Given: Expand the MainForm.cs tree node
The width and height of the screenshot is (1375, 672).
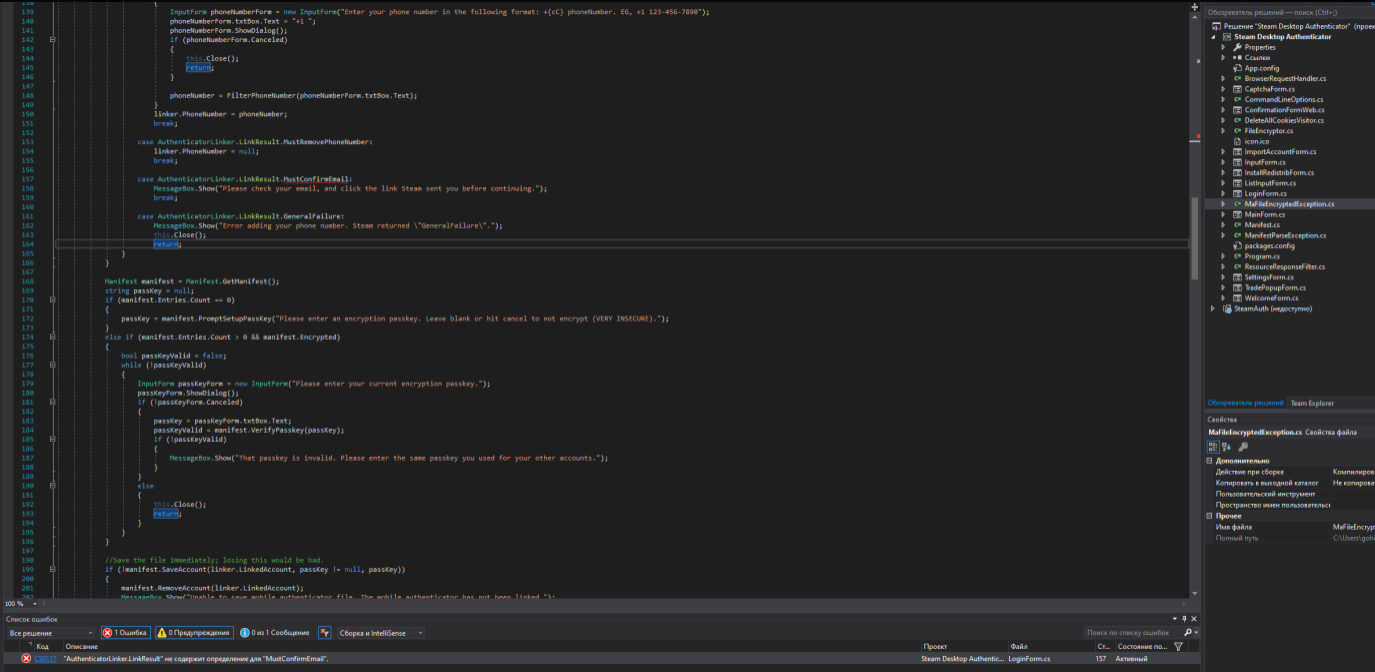Looking at the screenshot, I should 1223,215.
